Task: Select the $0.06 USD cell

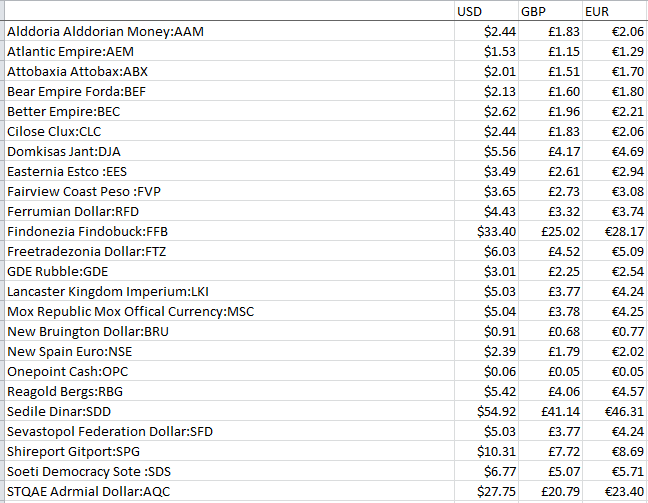Action: click(486, 372)
